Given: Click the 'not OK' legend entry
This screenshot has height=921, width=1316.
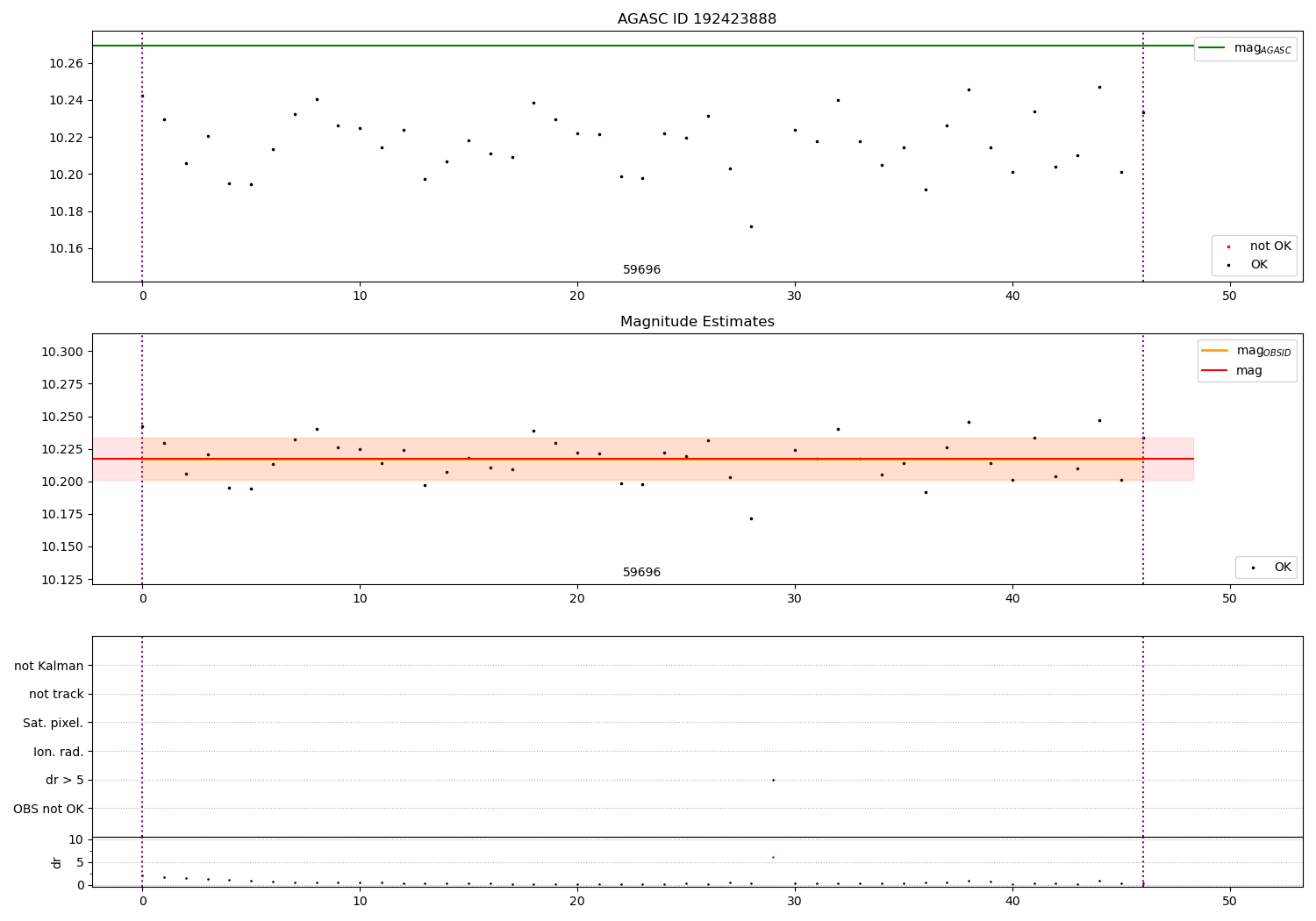Looking at the screenshot, I should 1259,246.
